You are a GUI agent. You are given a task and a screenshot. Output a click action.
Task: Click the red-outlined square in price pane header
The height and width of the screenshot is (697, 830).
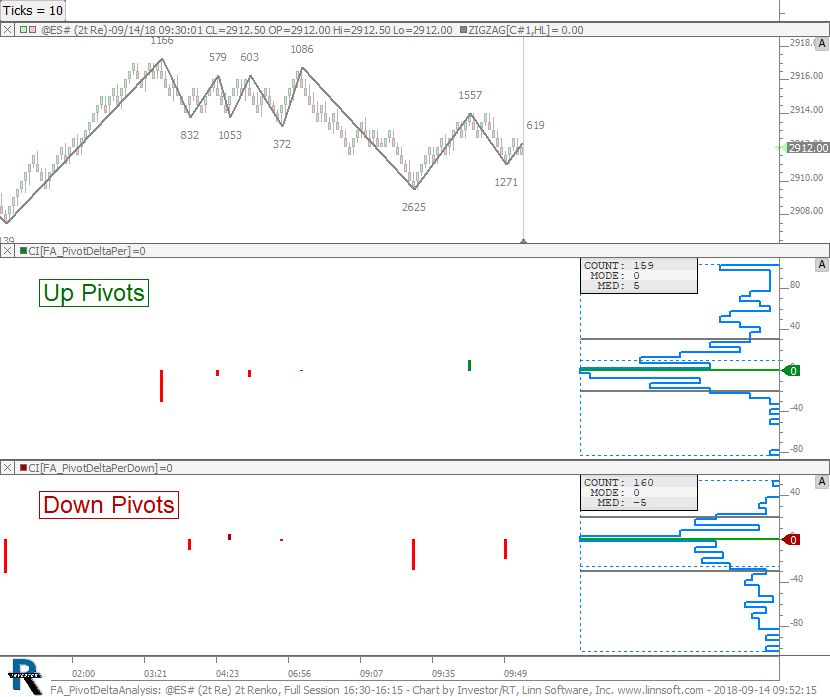(33, 30)
